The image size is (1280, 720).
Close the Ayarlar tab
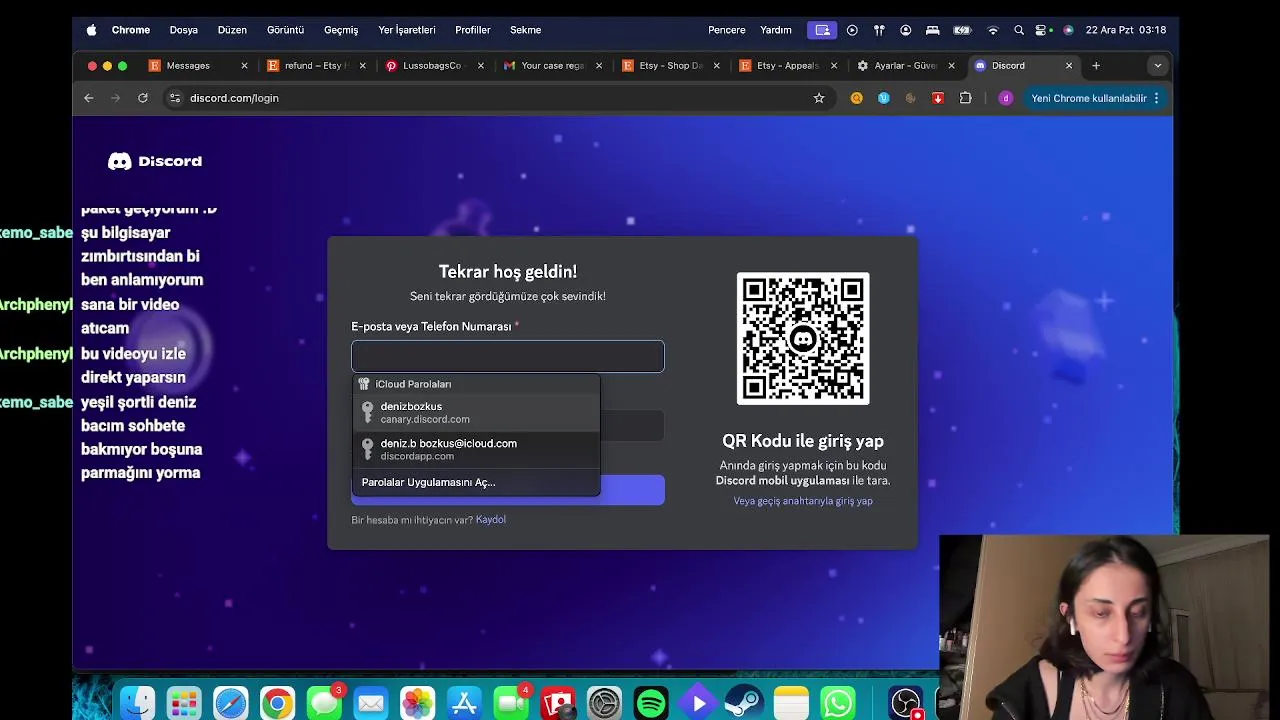[x=951, y=66]
